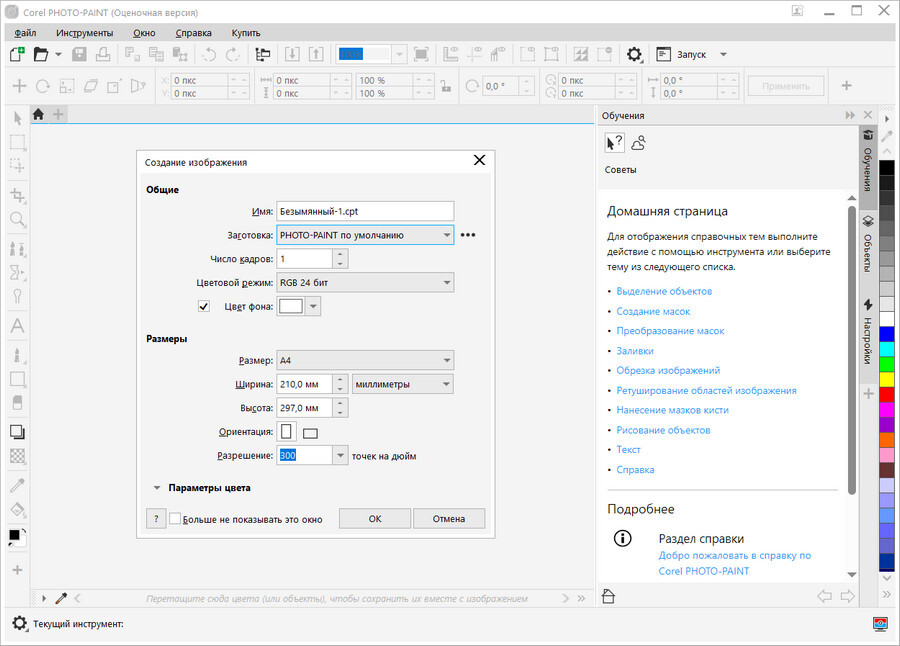Viewport: 900px width, 646px height.
Task: Select landscape orientation
Action: click(311, 433)
